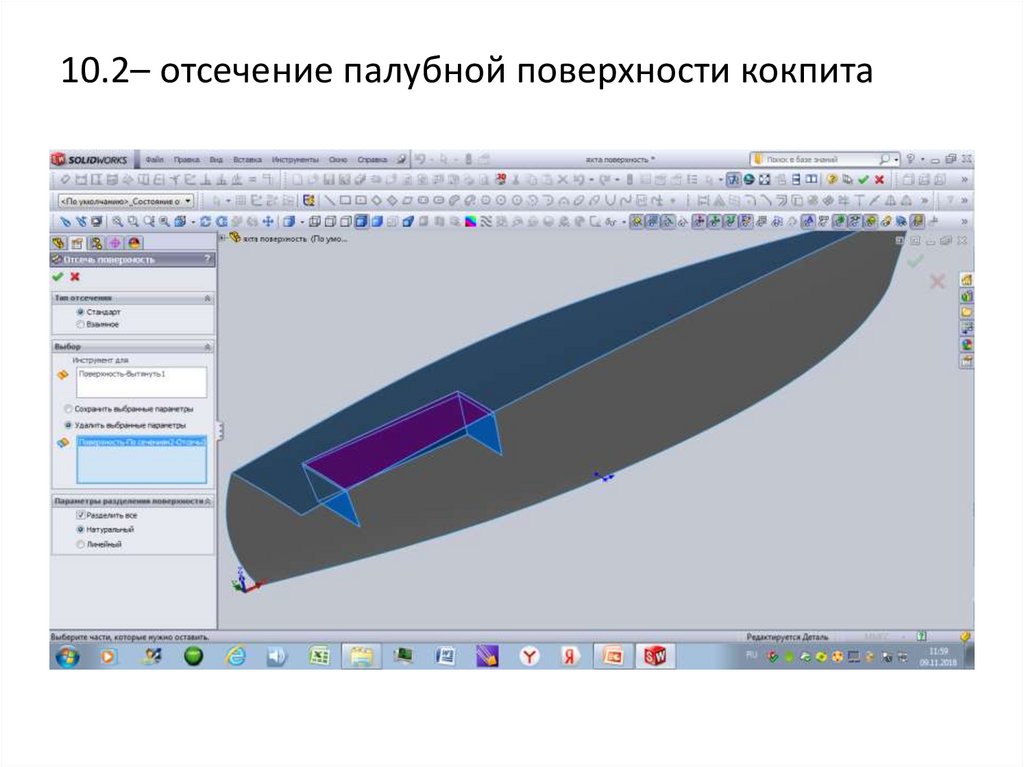Screen dimensions: 1024x767
Task: Cancel trim with red X in PropertyManager
Action: coord(75,276)
